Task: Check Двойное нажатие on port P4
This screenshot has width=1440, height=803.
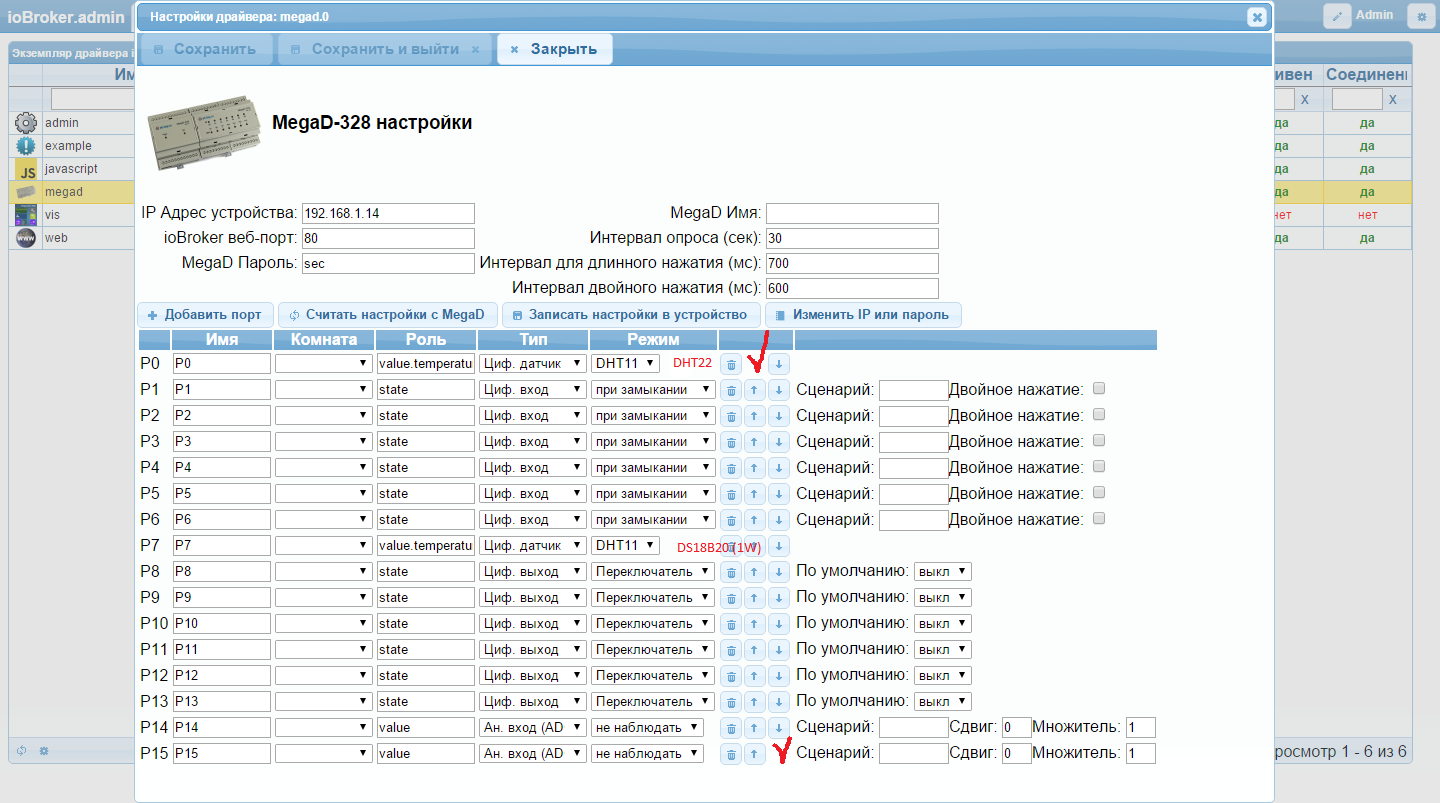Action: coord(1100,466)
